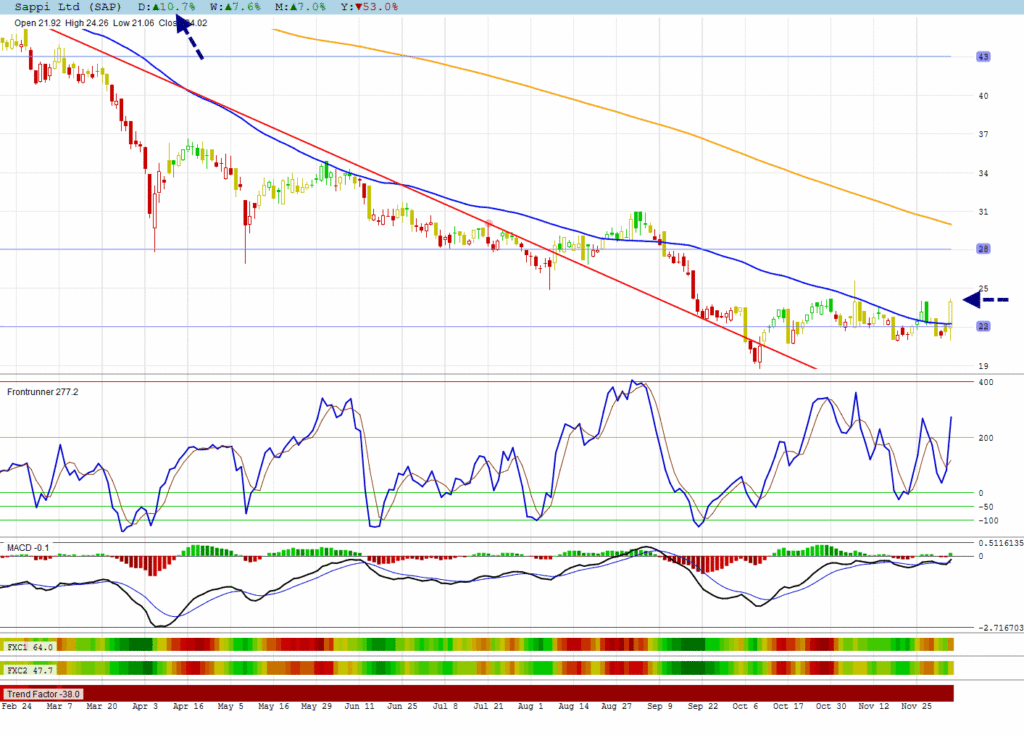Click the dashed arrow pointing at daily change
Viewport: 1024px width, 735px height.
190,38
